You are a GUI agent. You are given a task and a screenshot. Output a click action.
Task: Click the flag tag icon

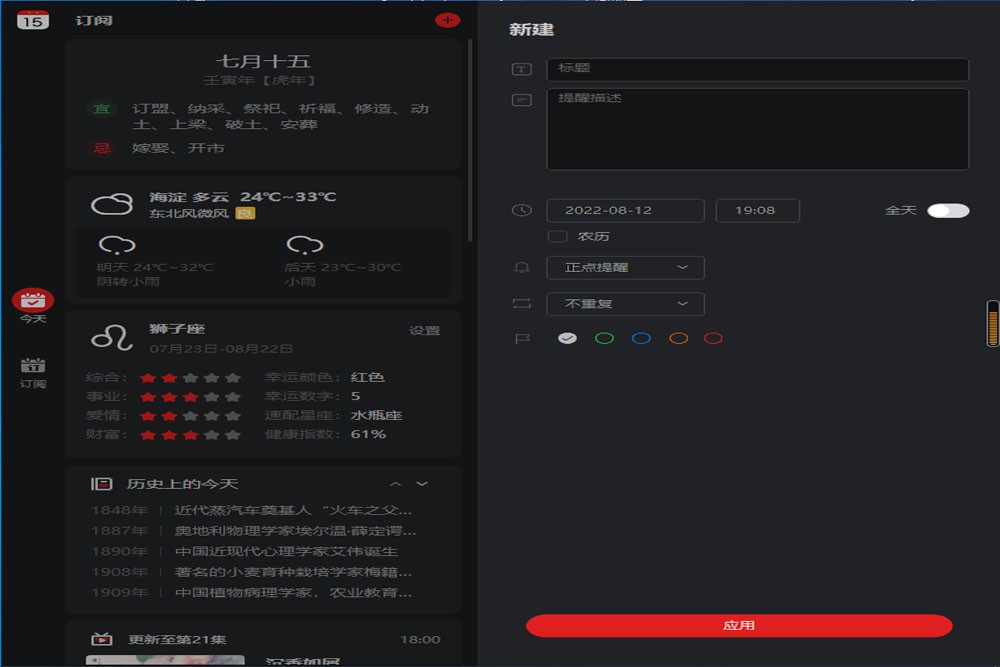click(522, 339)
